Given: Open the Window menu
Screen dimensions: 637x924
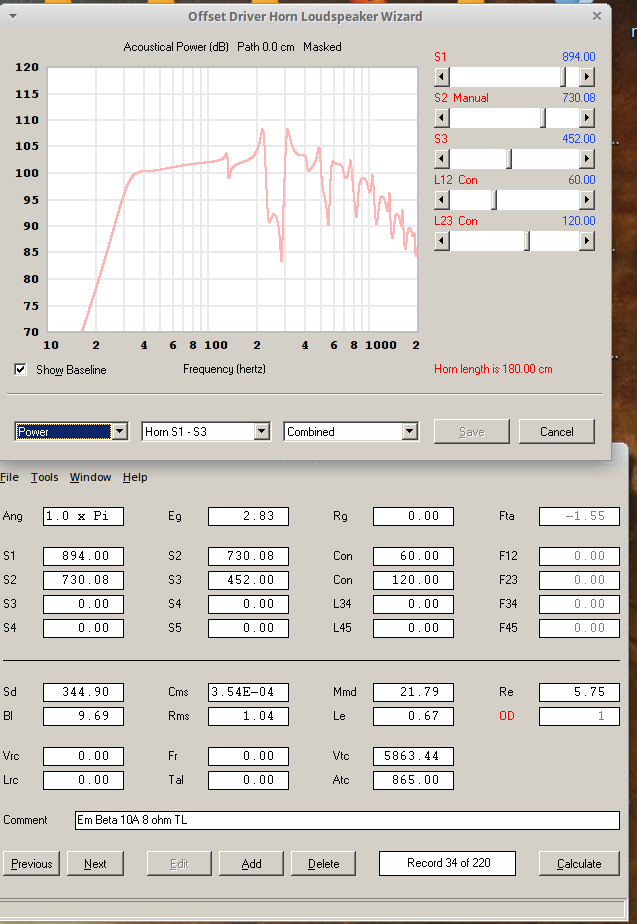Looking at the screenshot, I should 90,477.
